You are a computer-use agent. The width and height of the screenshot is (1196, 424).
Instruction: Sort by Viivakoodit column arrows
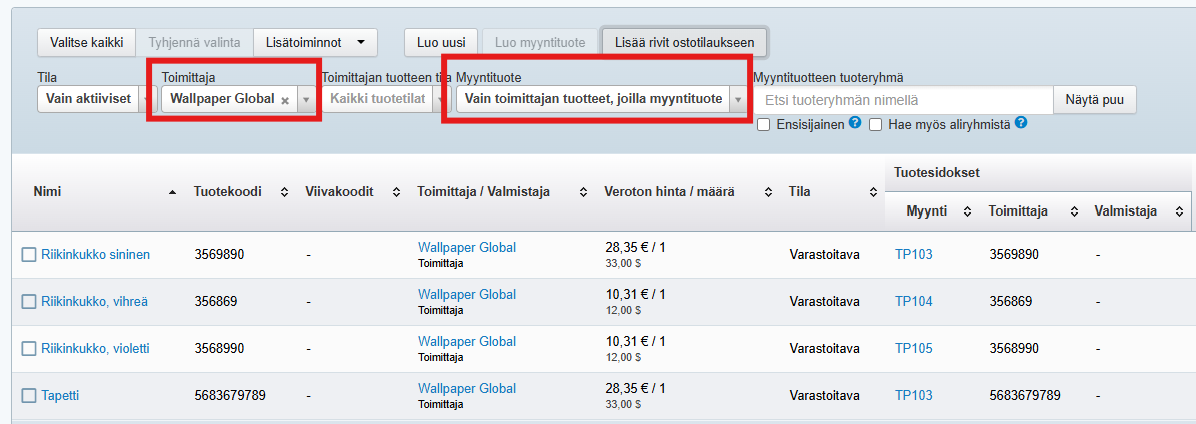pos(396,191)
